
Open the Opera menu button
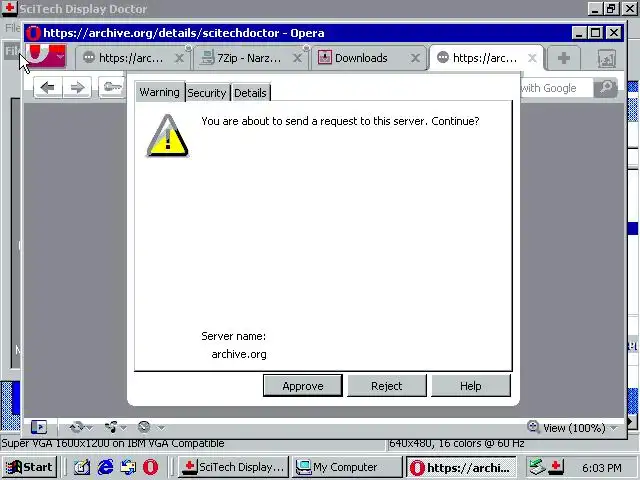[46, 56]
